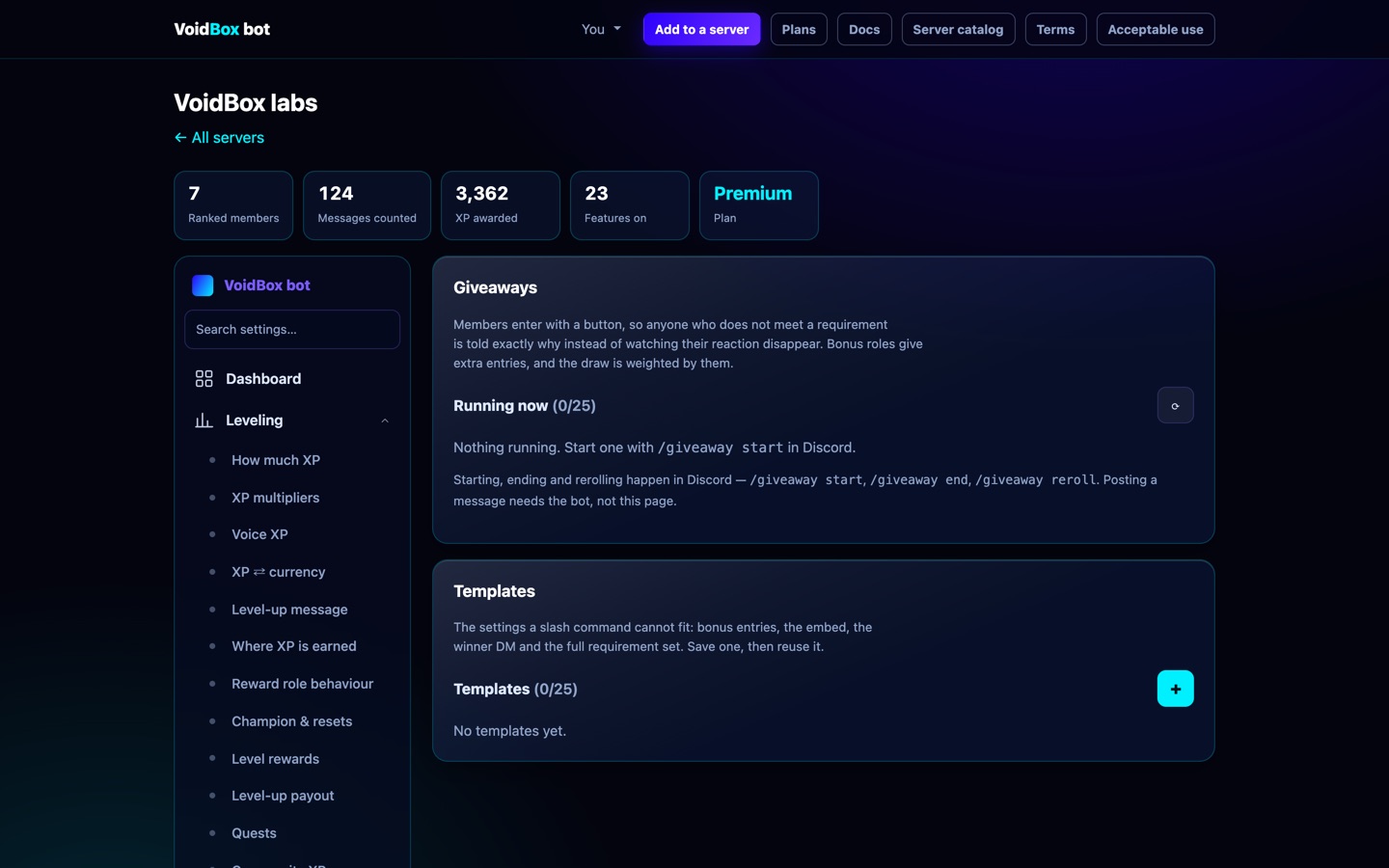The height and width of the screenshot is (868, 1389).
Task: Click the Features on stat card
Action: point(629,205)
